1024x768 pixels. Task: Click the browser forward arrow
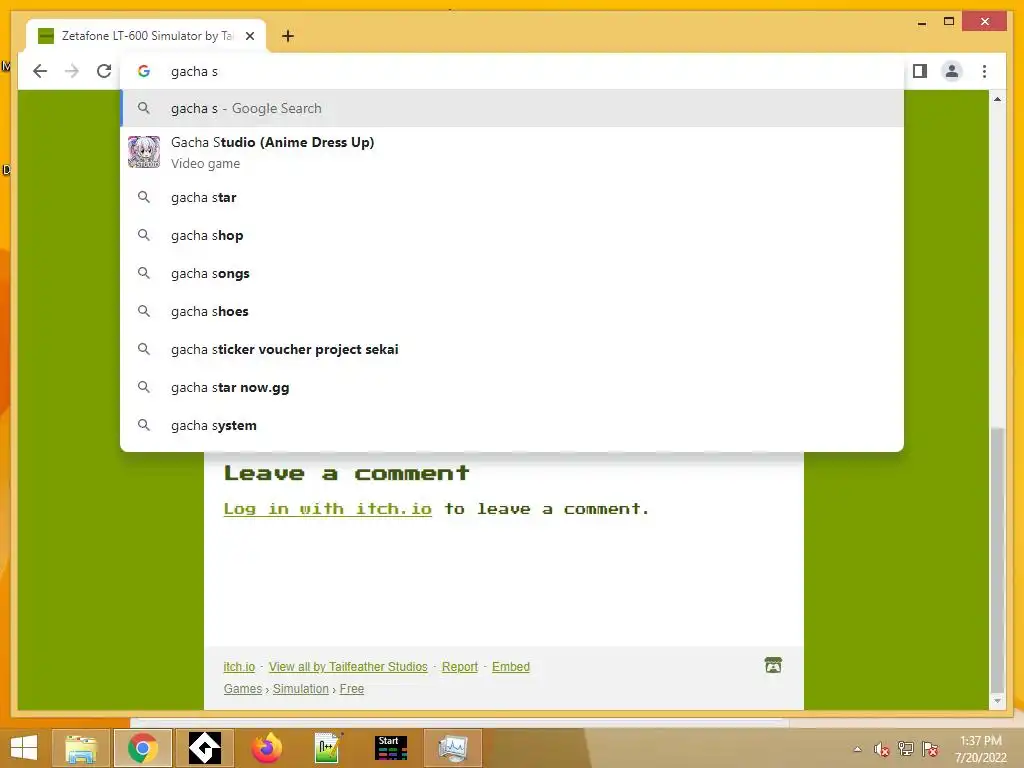[72, 71]
